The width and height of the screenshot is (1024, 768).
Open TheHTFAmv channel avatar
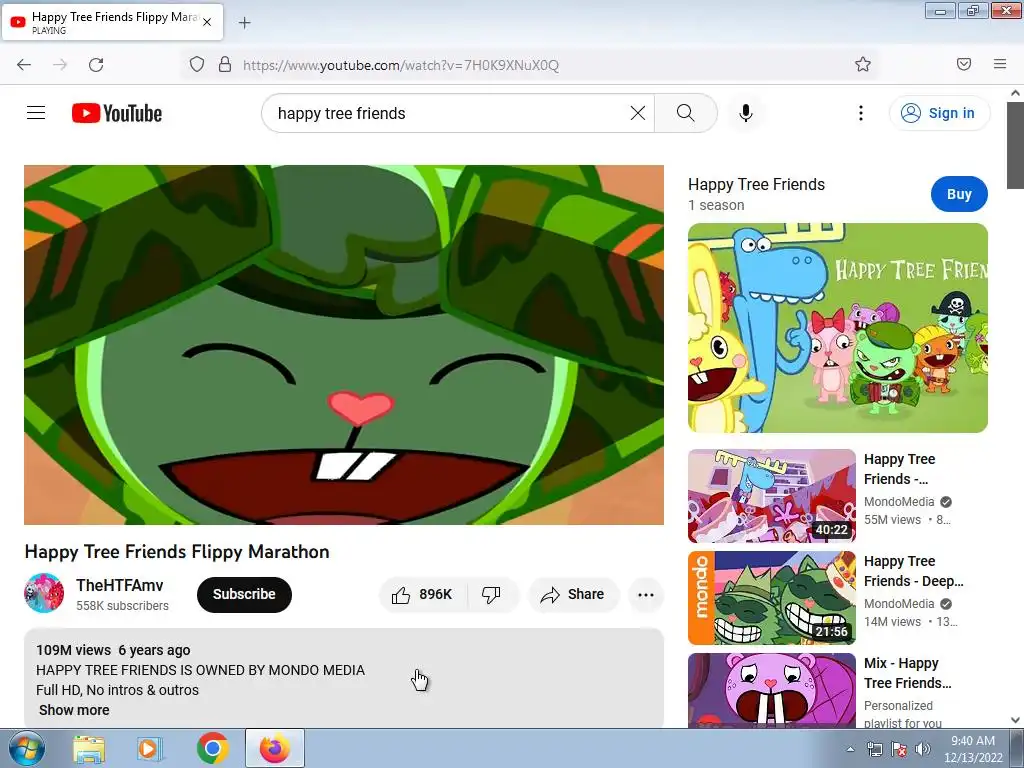pyautogui.click(x=44, y=593)
